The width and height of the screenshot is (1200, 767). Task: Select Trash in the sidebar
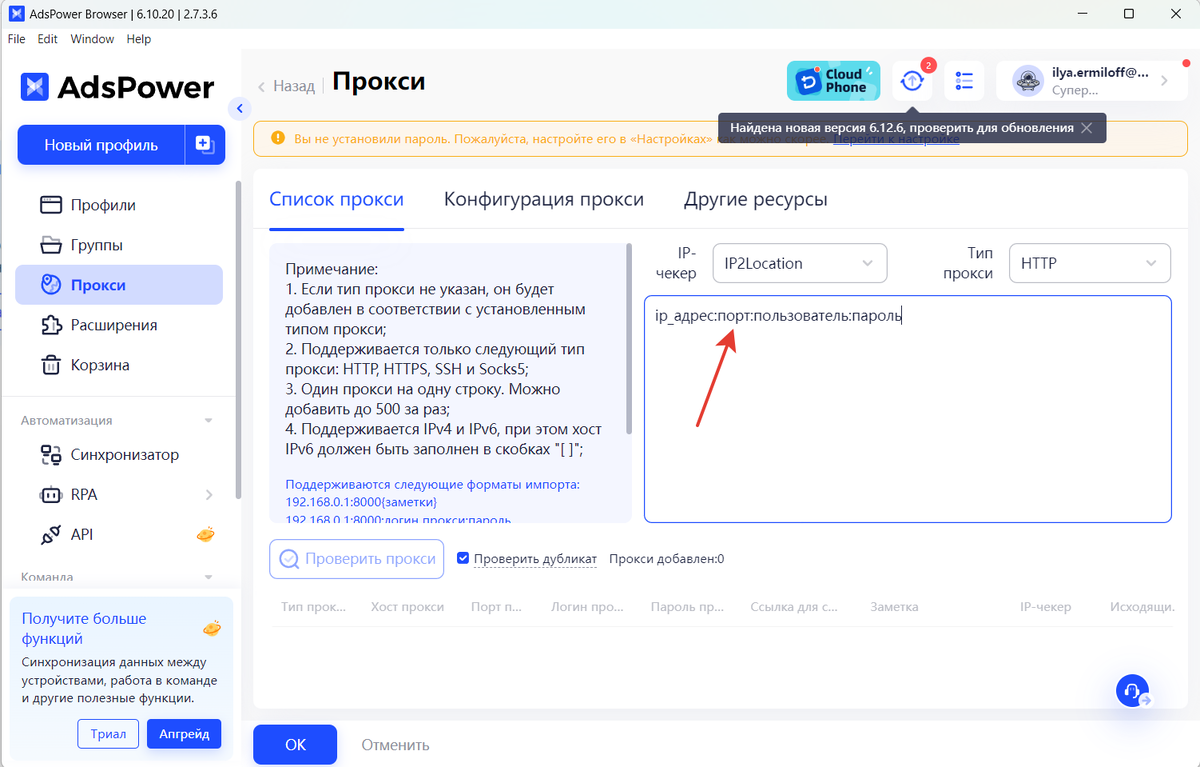point(119,365)
